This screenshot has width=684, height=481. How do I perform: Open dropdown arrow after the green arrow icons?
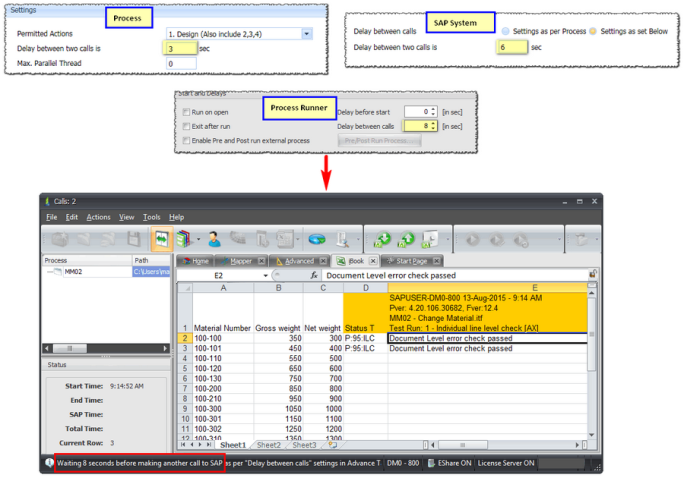pyautogui.click(x=447, y=239)
